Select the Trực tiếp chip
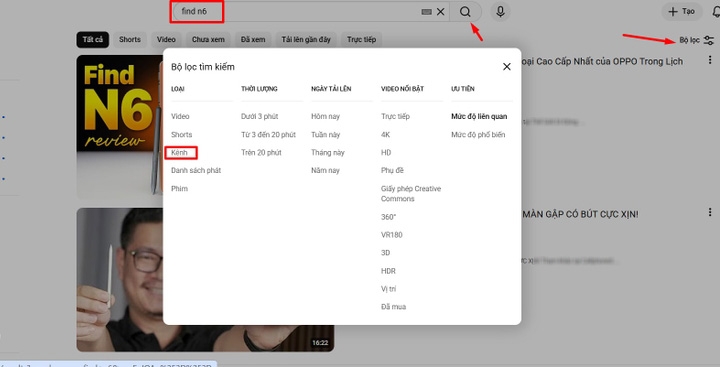Image resolution: width=720 pixels, height=367 pixels. 361,40
